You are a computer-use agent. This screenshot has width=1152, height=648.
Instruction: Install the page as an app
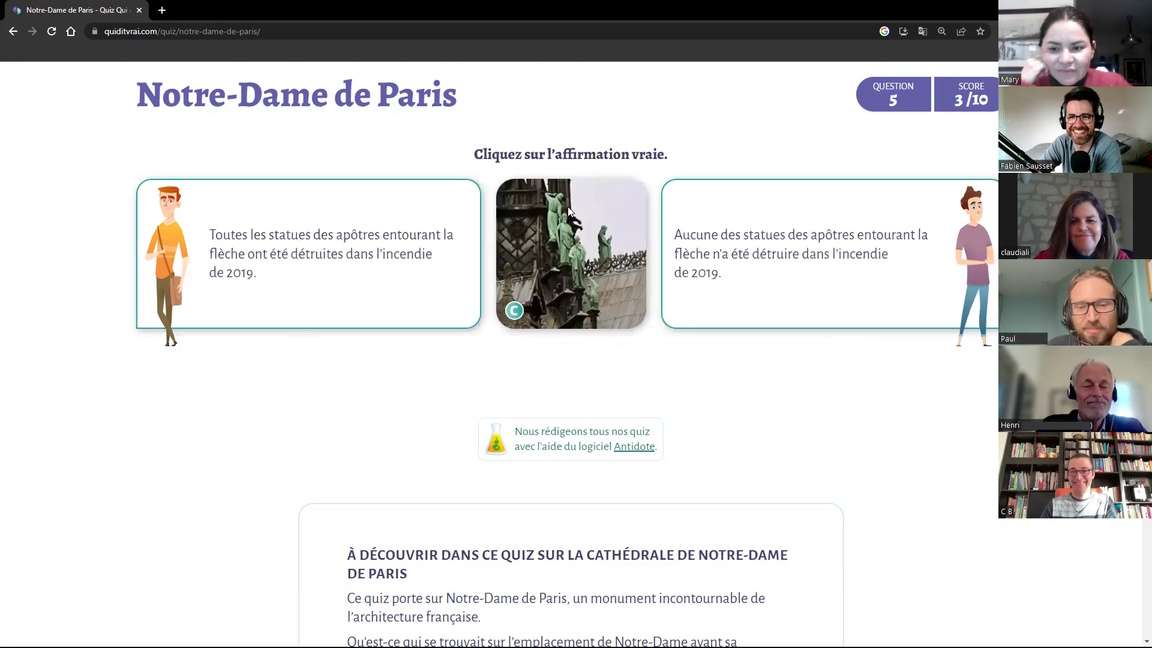[904, 32]
